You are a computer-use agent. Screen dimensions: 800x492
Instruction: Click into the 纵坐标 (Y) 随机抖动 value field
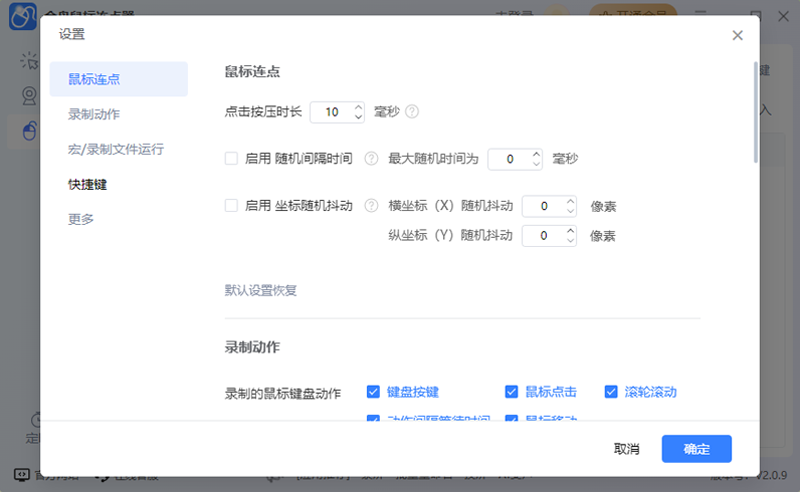(x=543, y=236)
